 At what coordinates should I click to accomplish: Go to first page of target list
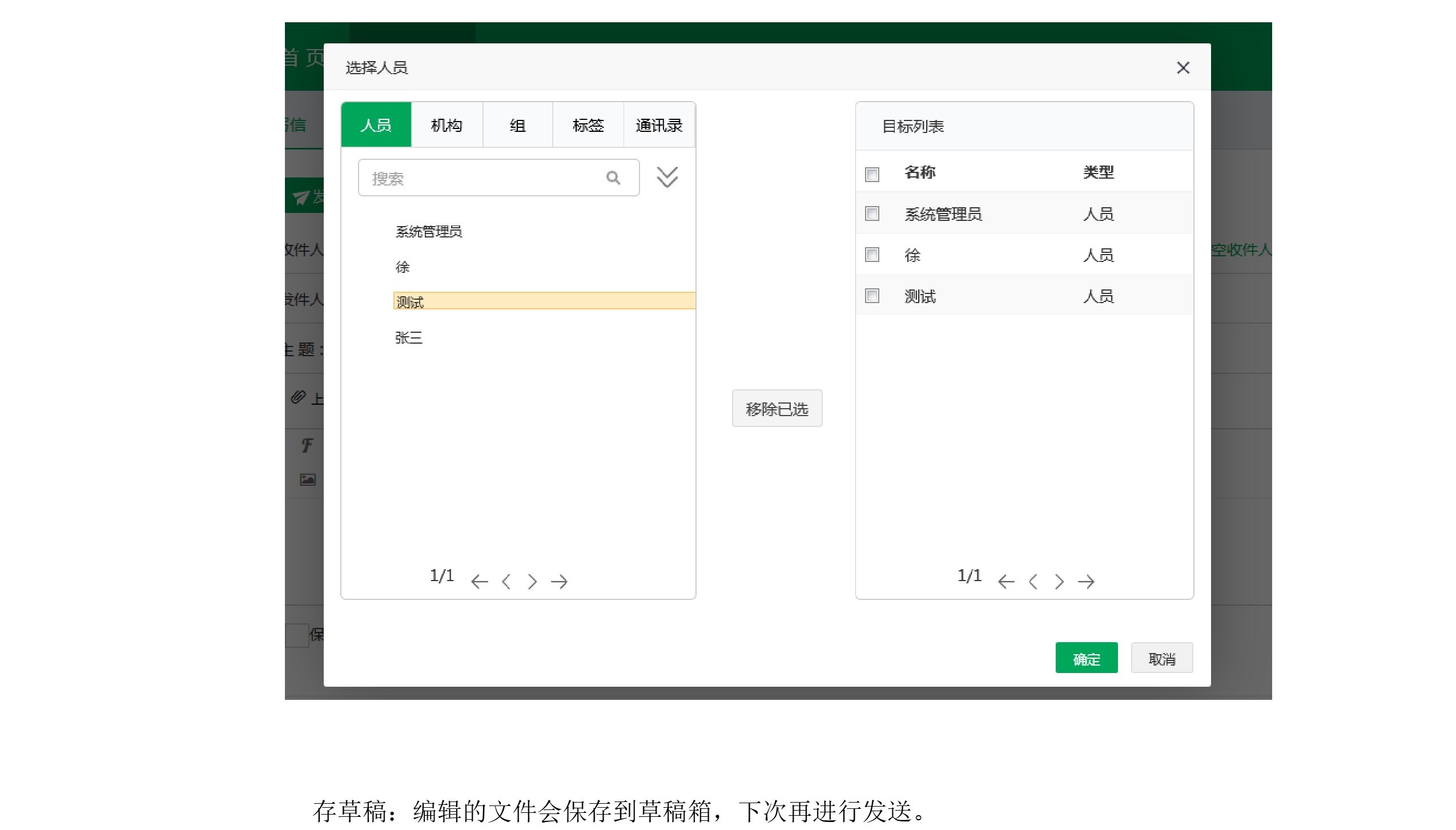(1006, 582)
